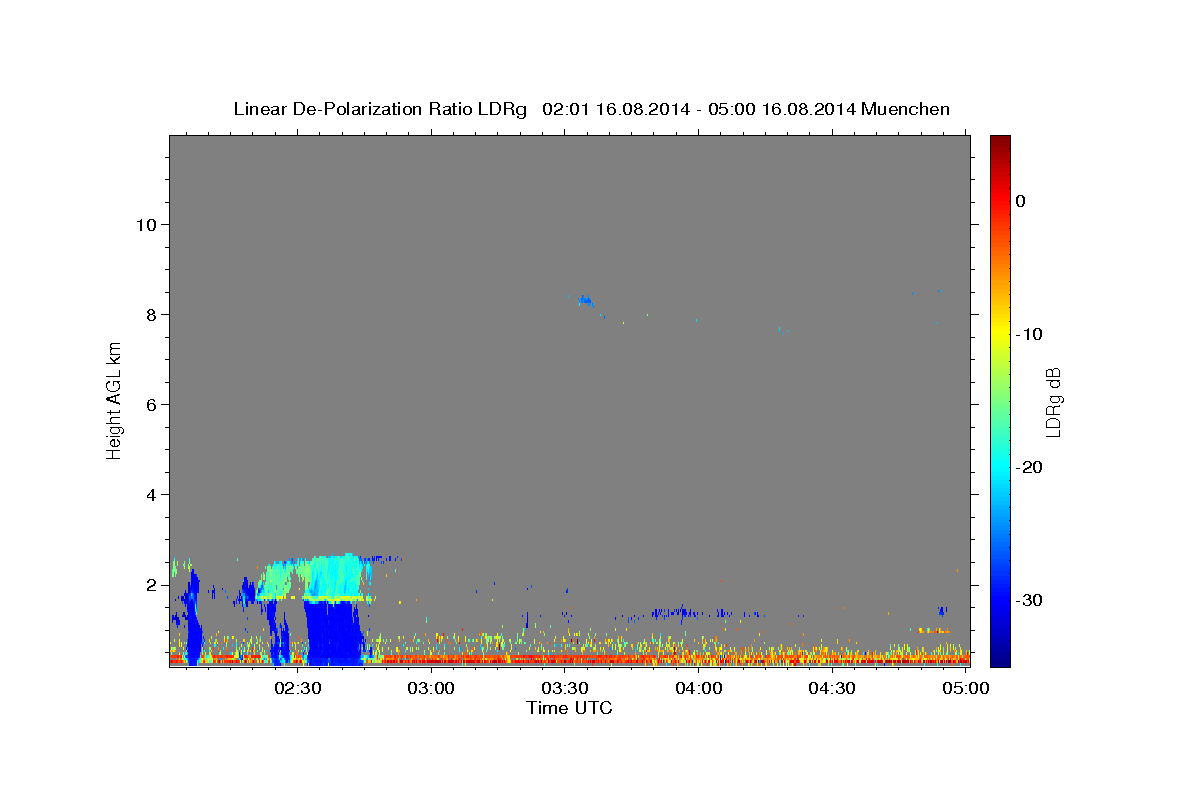1200x800 pixels.
Task: Click the large blue precipitation column near 02:40
Action: pos(333,633)
